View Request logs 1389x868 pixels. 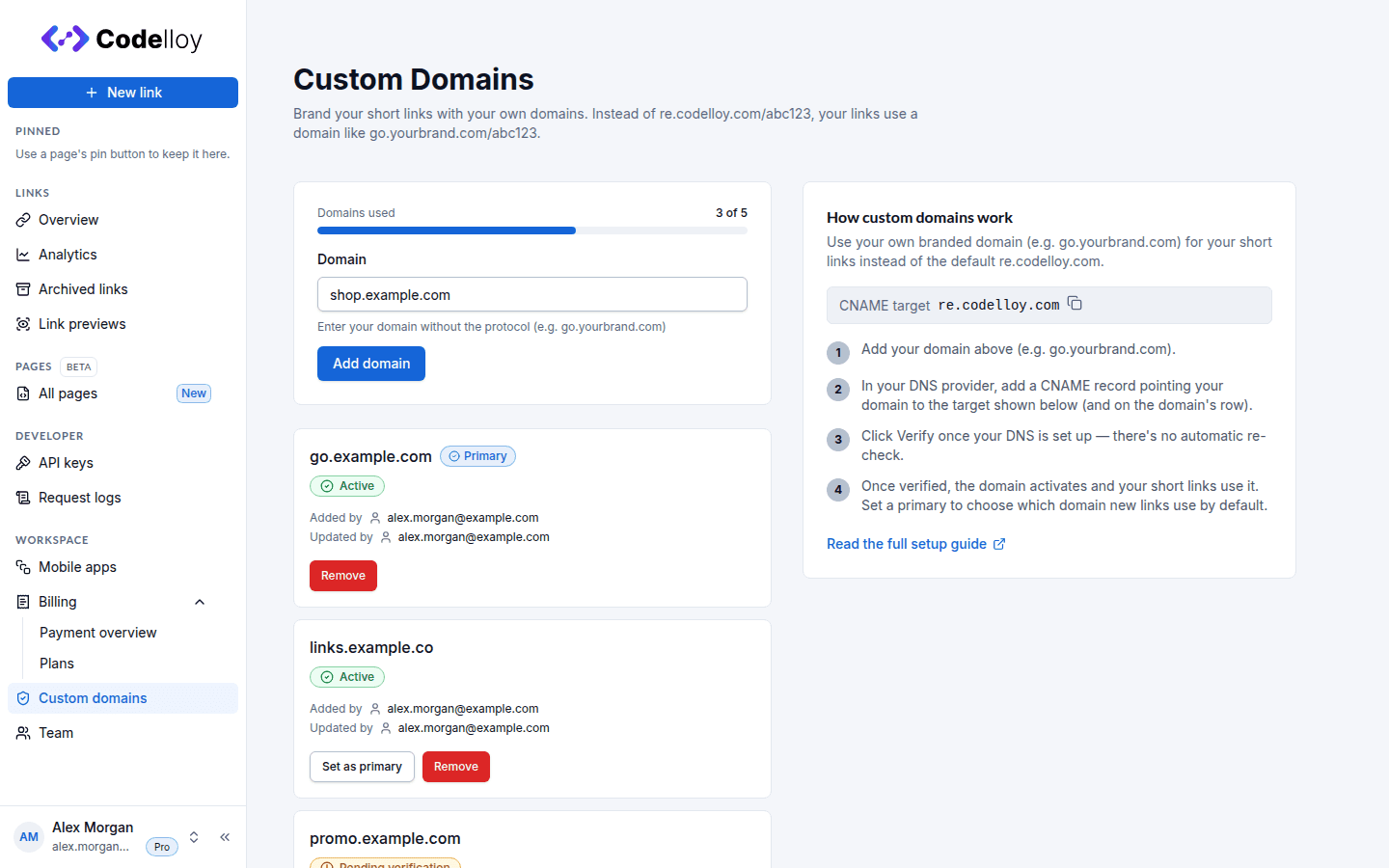(123, 498)
